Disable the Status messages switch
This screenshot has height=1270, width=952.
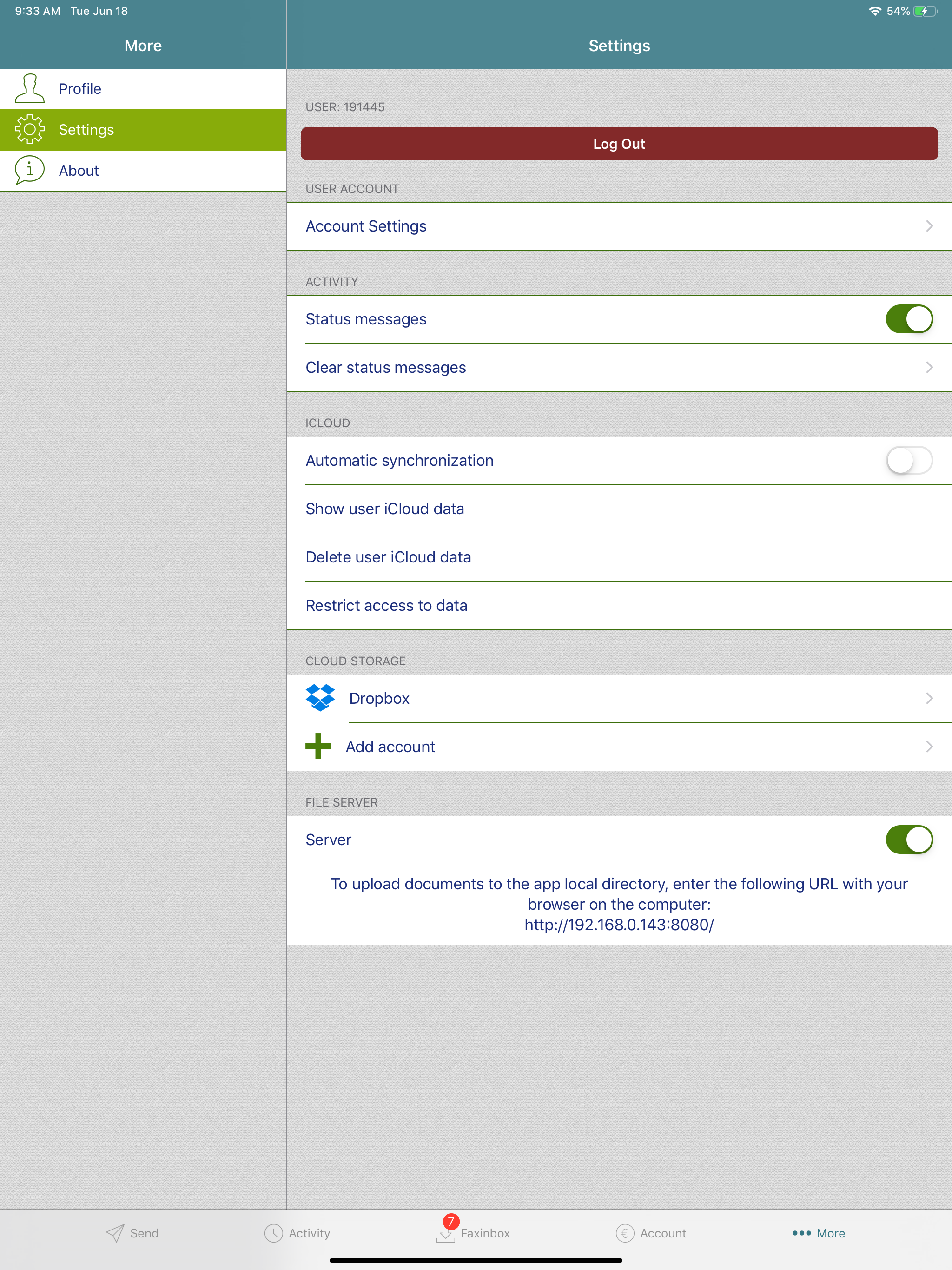909,319
